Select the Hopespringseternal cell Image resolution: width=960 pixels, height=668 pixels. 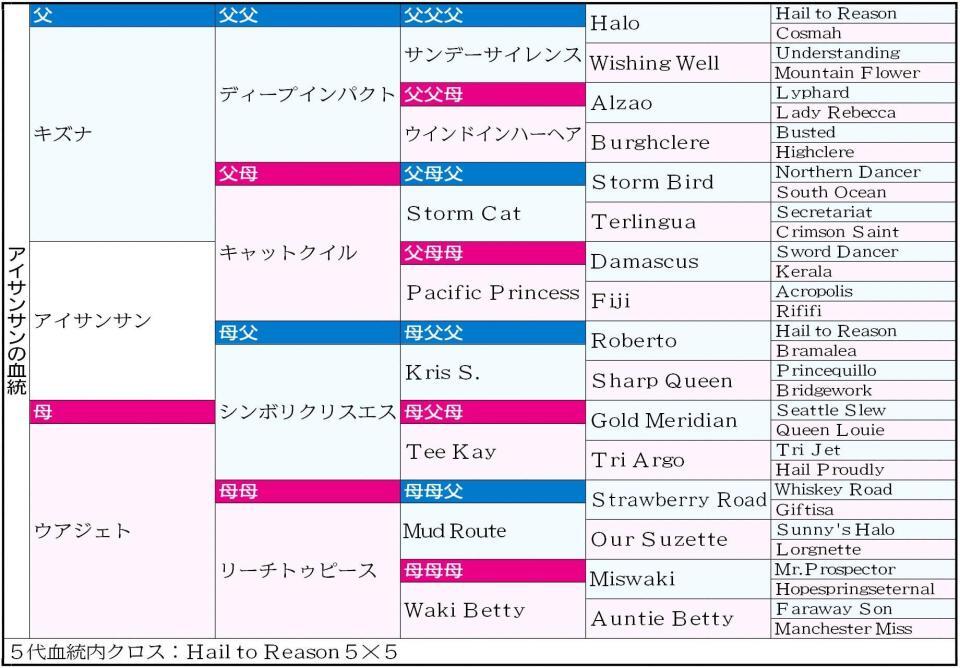coord(863,589)
